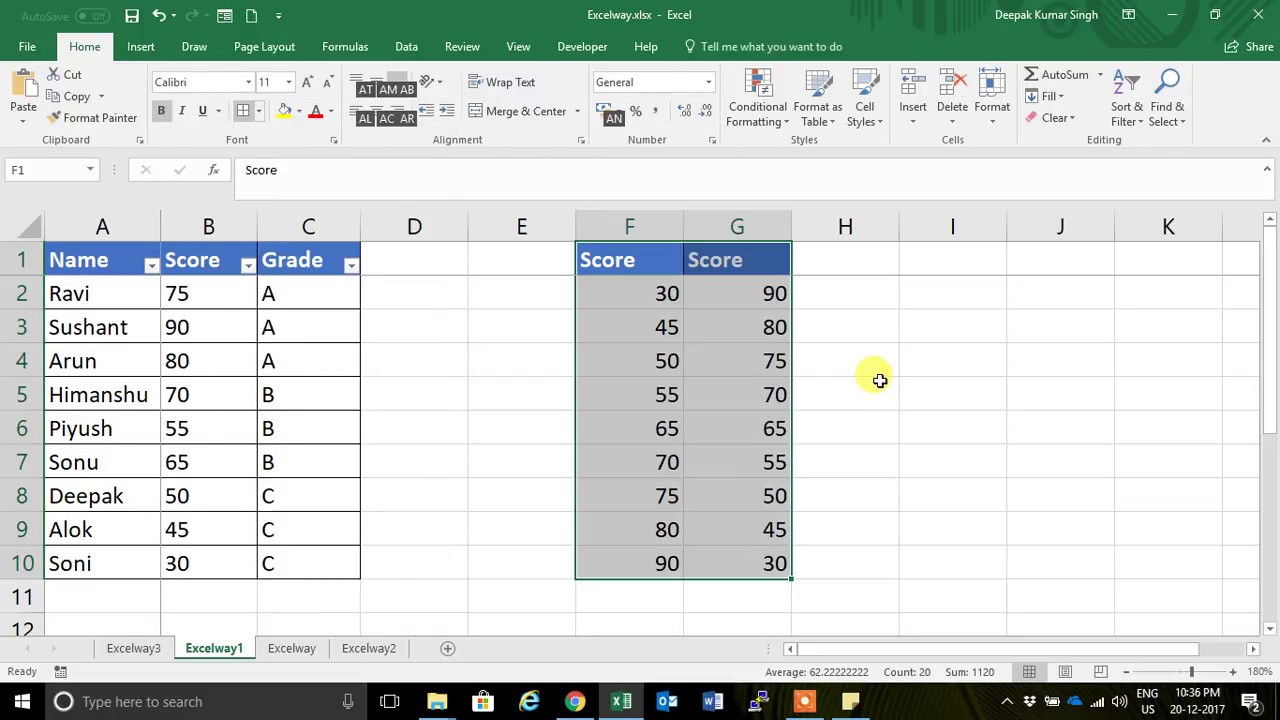Open the Calibri font name dropdown
This screenshot has width=1280, height=720.
[248, 82]
